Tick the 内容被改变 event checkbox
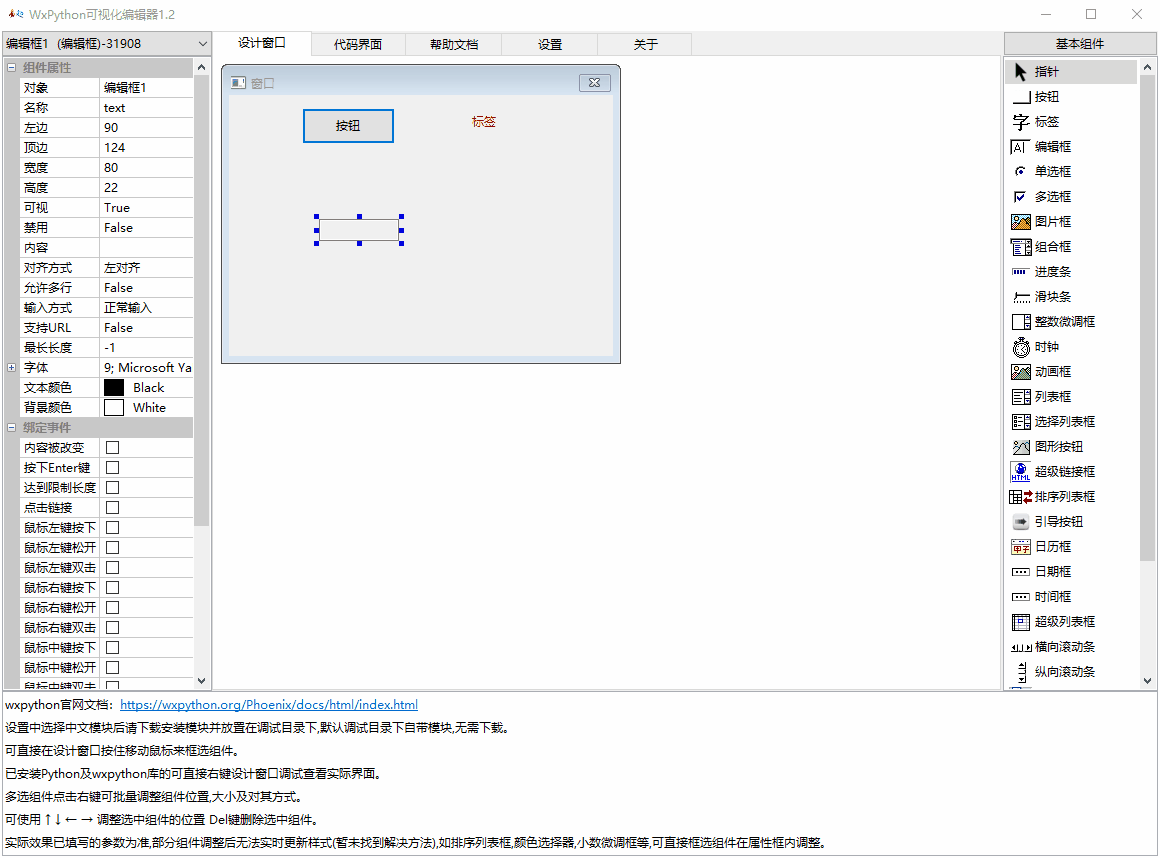 112,447
